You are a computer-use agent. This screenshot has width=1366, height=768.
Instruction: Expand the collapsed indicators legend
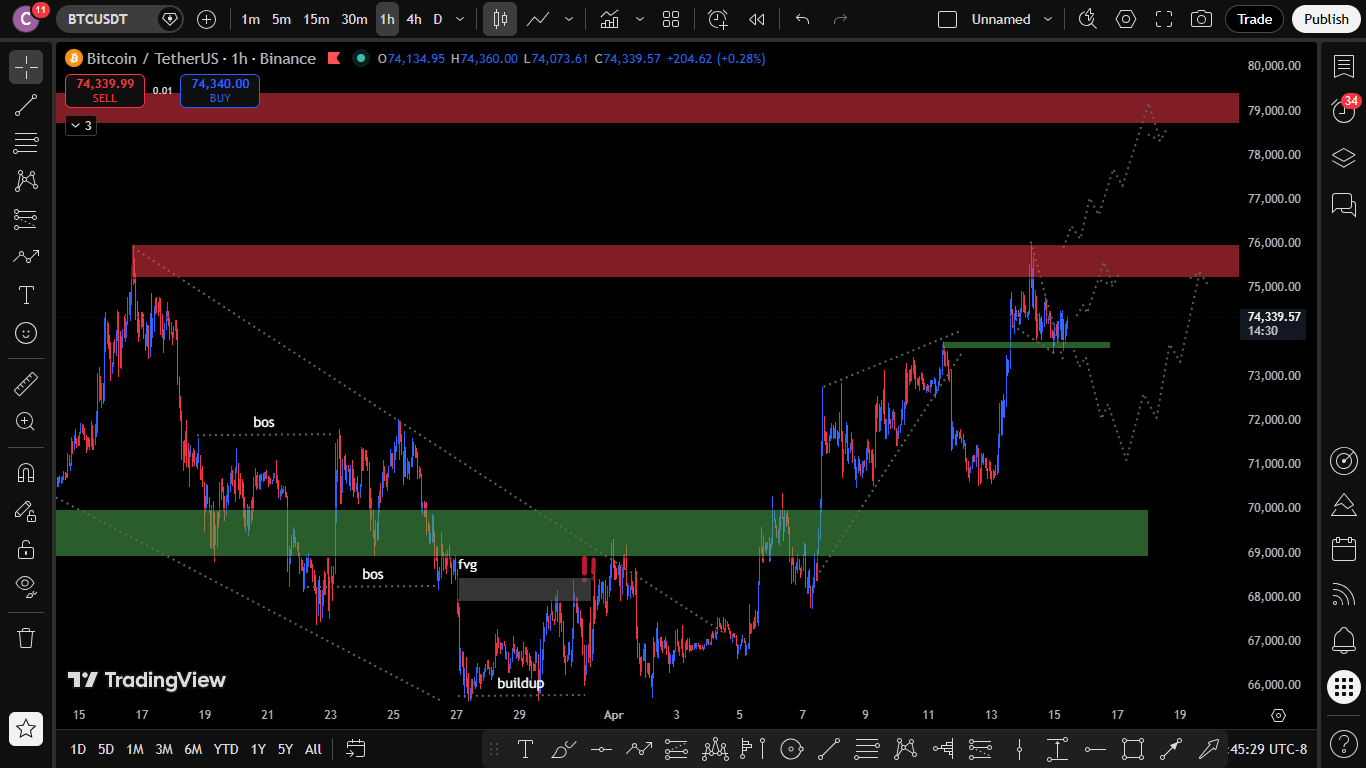pyautogui.click(x=81, y=125)
